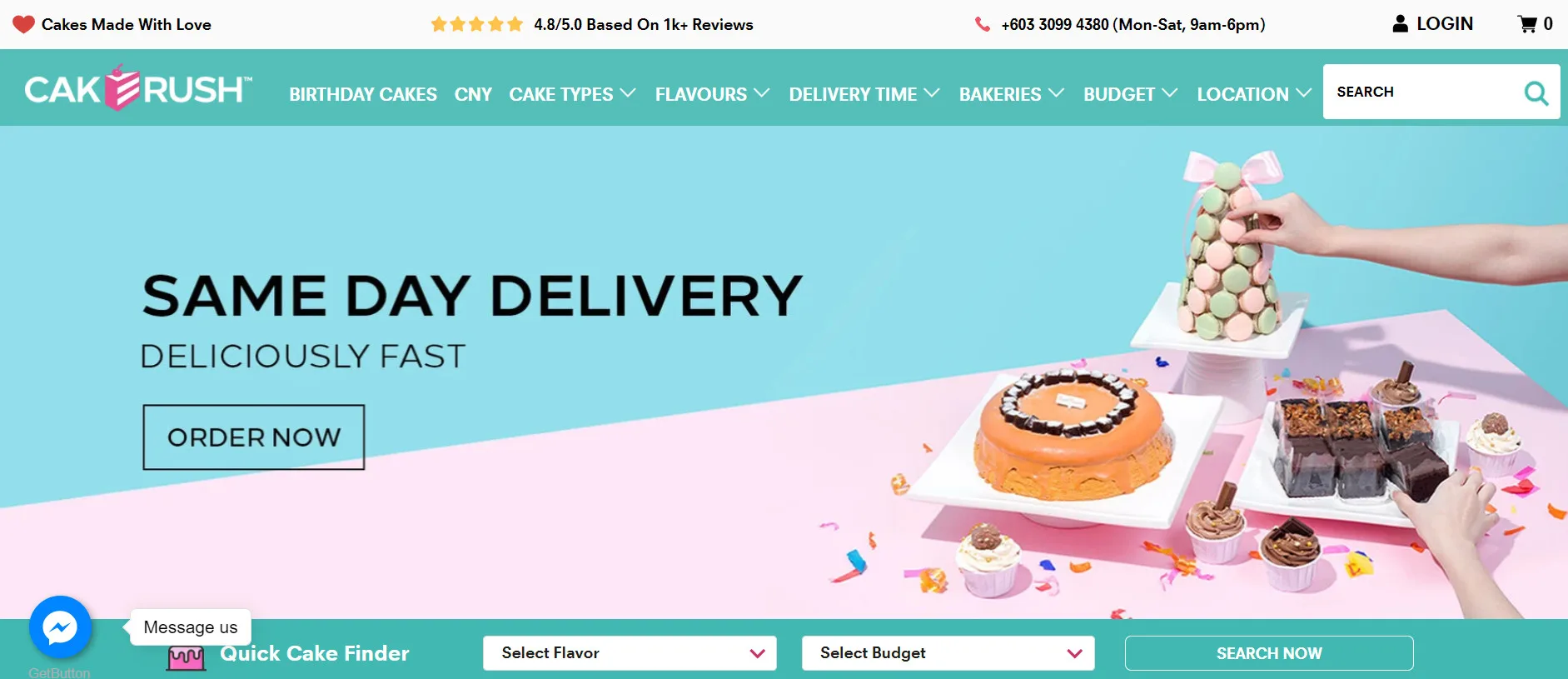Open the Select Flavor dropdown
The image size is (1568, 679).
[x=630, y=653]
